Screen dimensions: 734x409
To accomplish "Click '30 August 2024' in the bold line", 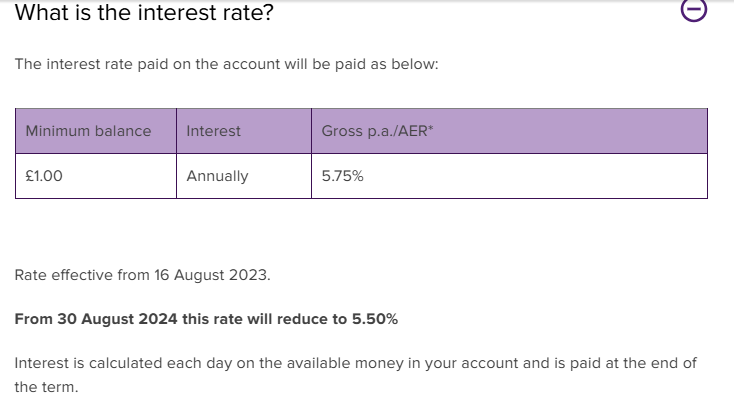I will [117, 319].
